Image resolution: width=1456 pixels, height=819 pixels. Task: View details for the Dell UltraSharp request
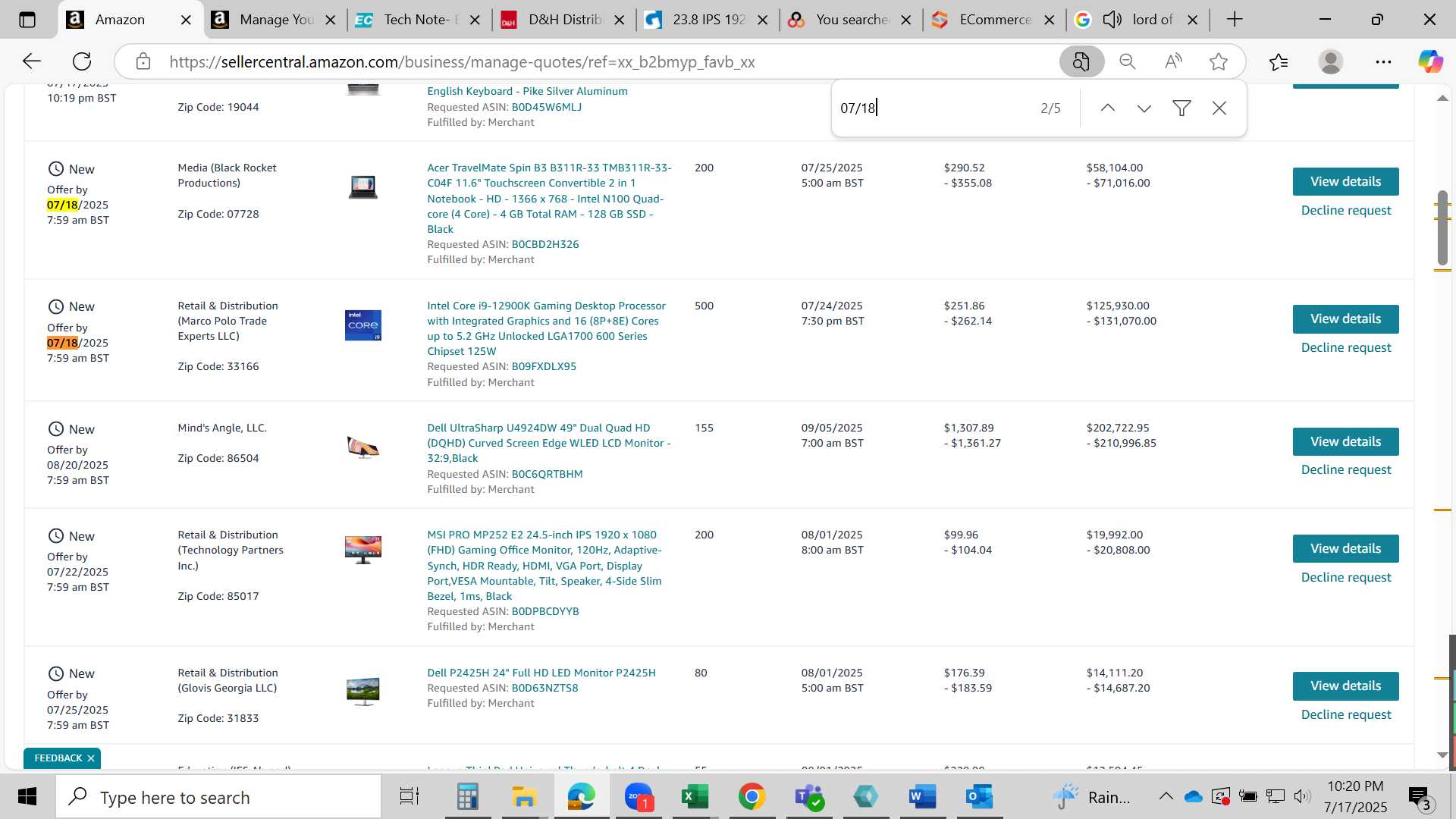(x=1345, y=441)
